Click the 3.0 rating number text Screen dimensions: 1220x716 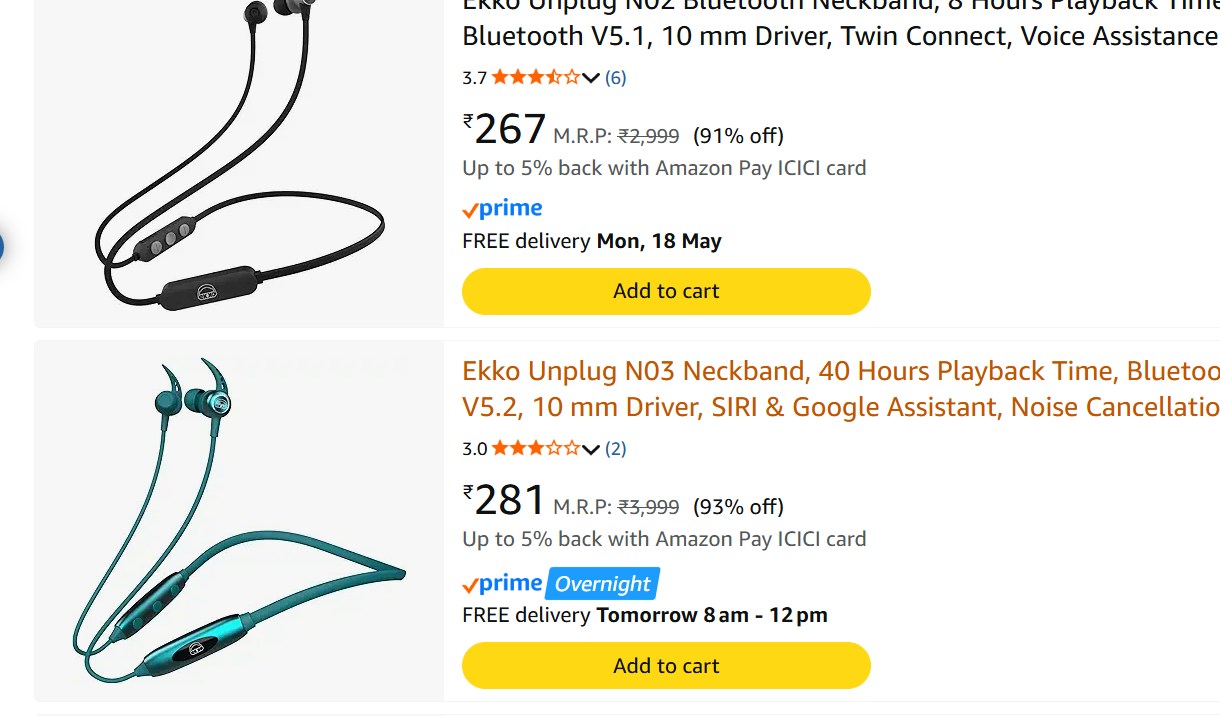tap(474, 449)
